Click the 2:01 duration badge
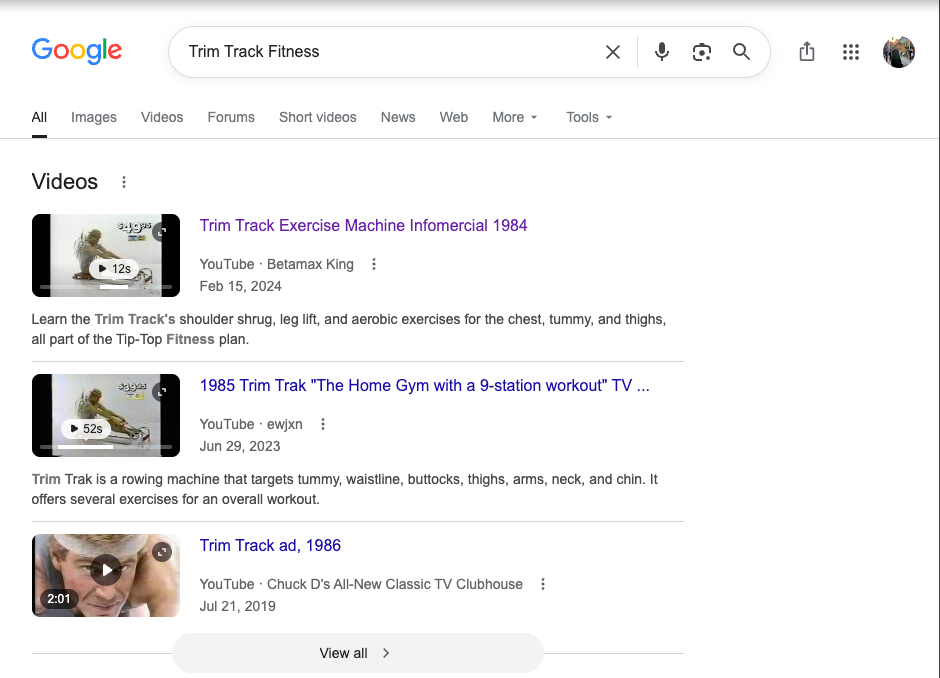 59,599
